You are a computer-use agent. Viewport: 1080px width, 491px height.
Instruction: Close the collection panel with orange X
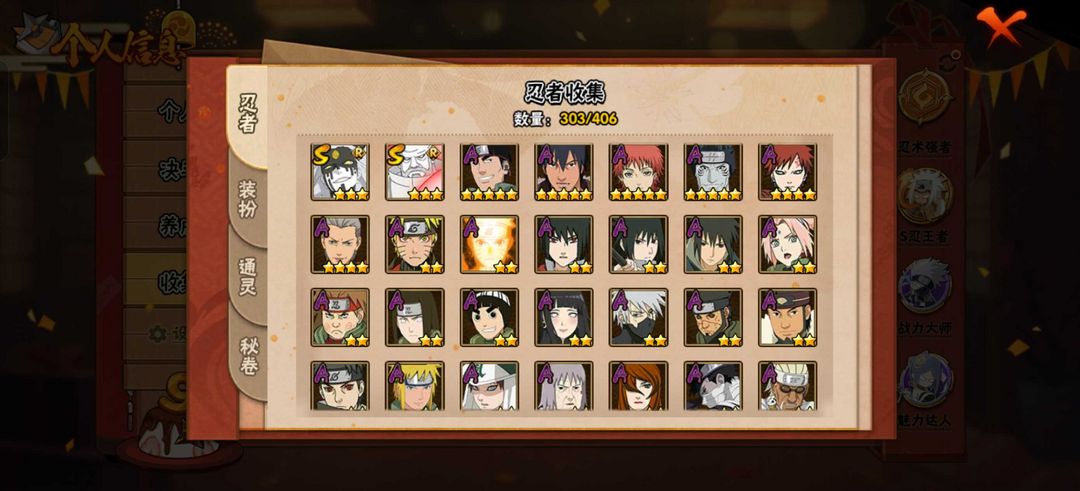click(x=1000, y=23)
